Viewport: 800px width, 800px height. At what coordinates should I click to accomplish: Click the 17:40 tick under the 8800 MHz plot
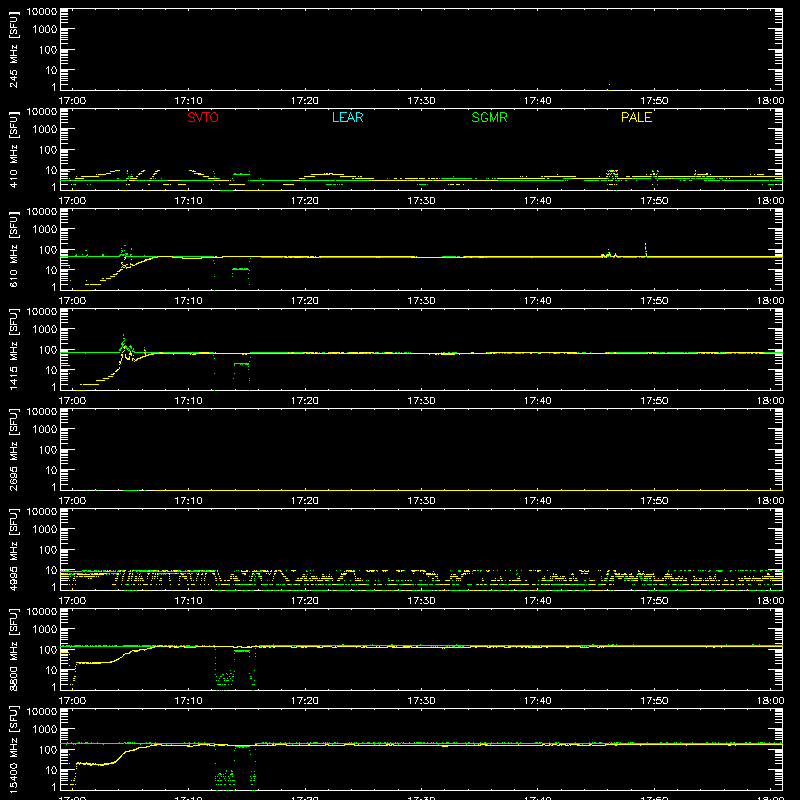tap(538, 701)
